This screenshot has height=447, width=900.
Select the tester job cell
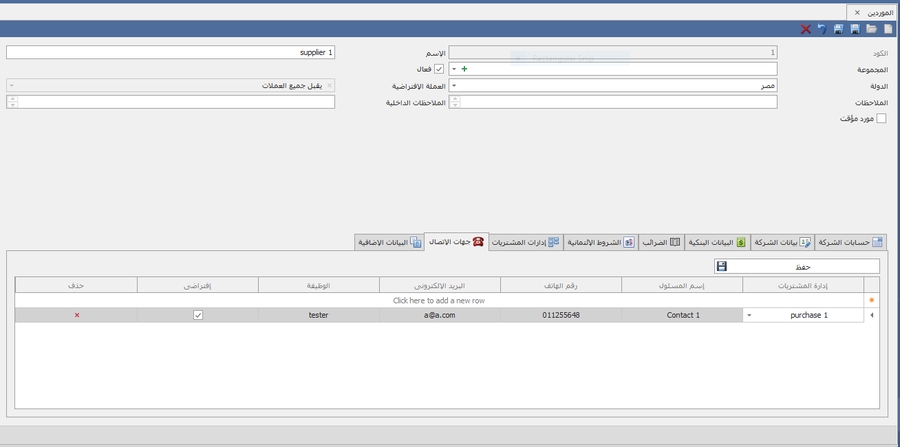tap(318, 315)
